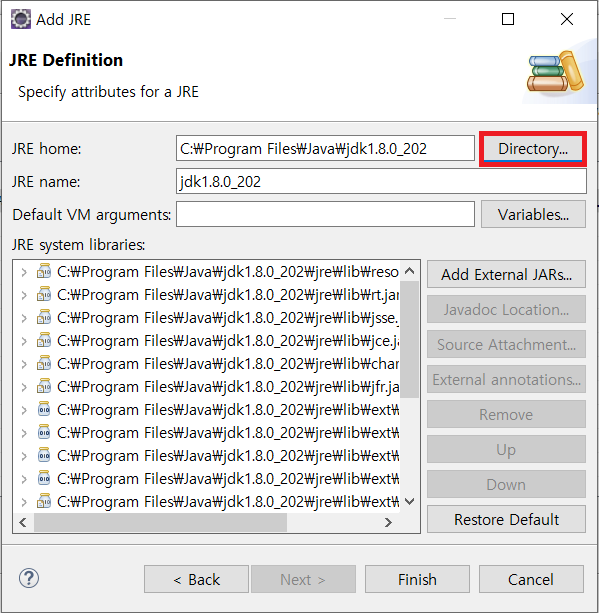Viewport: 599px width, 613px height.
Task: Restore Default system libraries
Action: 506,519
